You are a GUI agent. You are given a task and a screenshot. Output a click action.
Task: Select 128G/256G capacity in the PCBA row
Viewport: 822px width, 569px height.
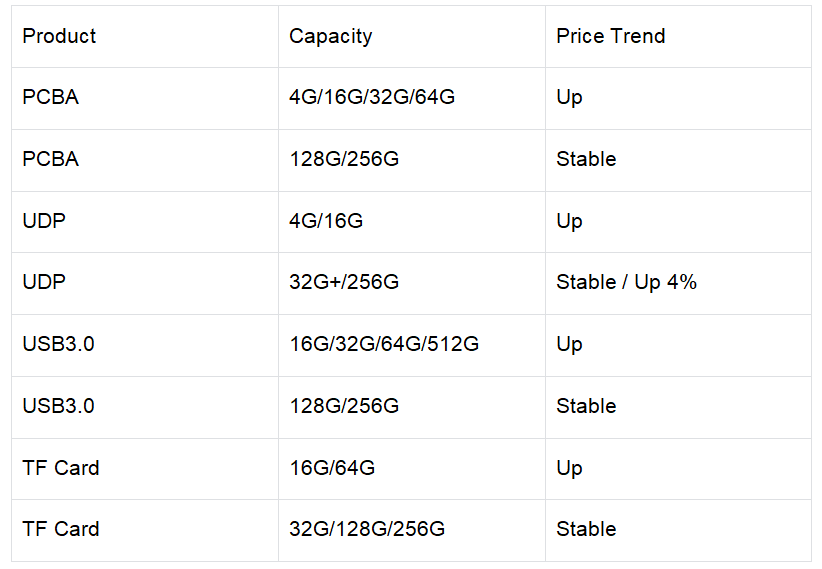click(343, 160)
